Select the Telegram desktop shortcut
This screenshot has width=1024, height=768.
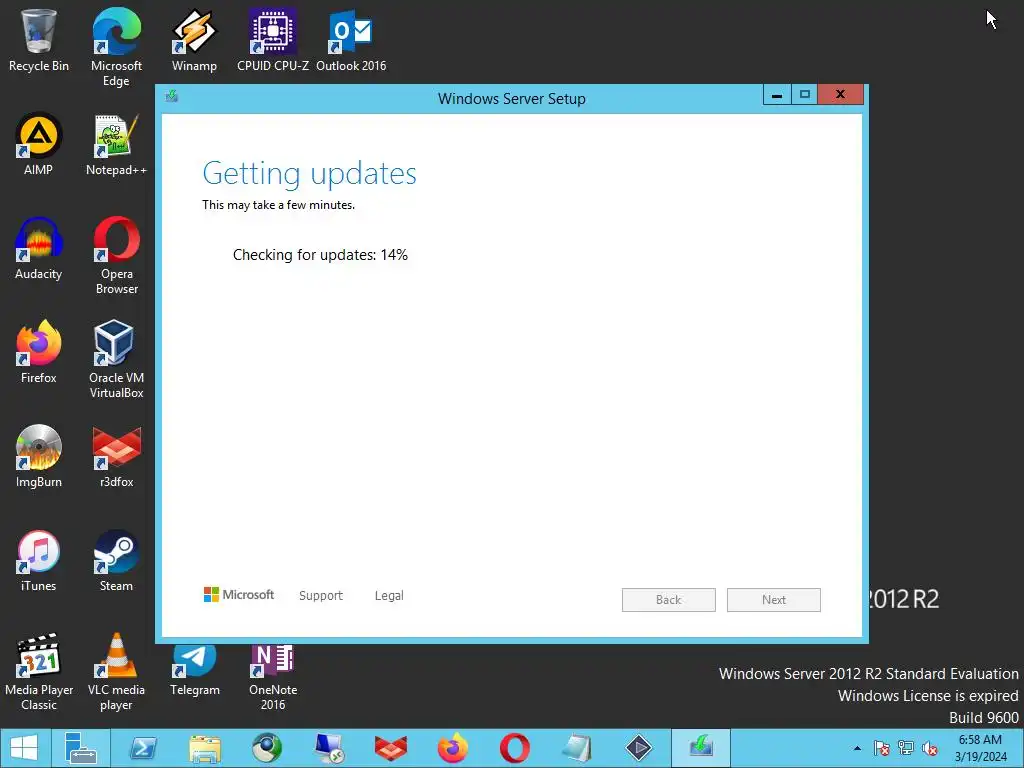(195, 671)
